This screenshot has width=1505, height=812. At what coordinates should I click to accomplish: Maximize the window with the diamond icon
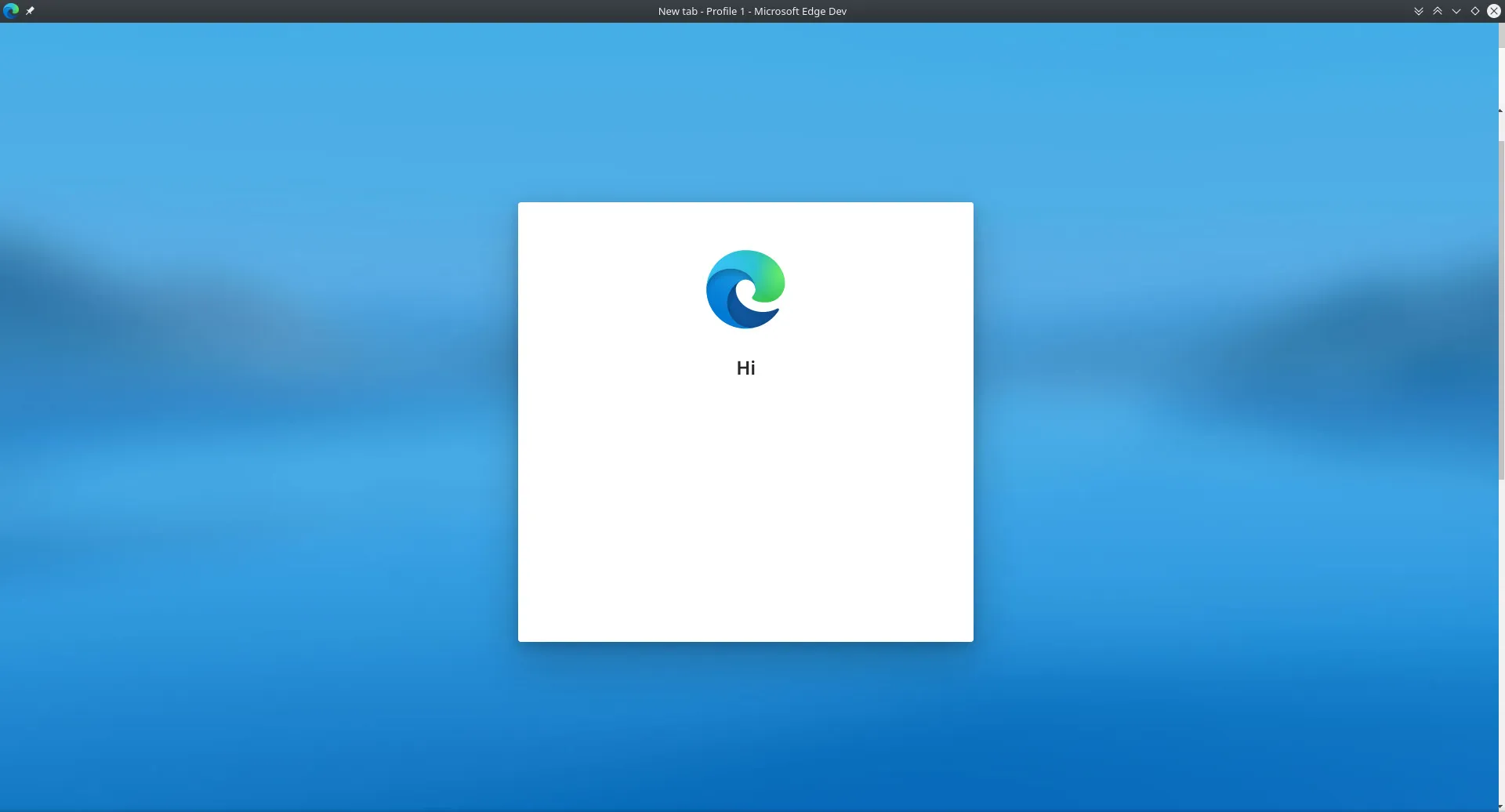[1474, 11]
